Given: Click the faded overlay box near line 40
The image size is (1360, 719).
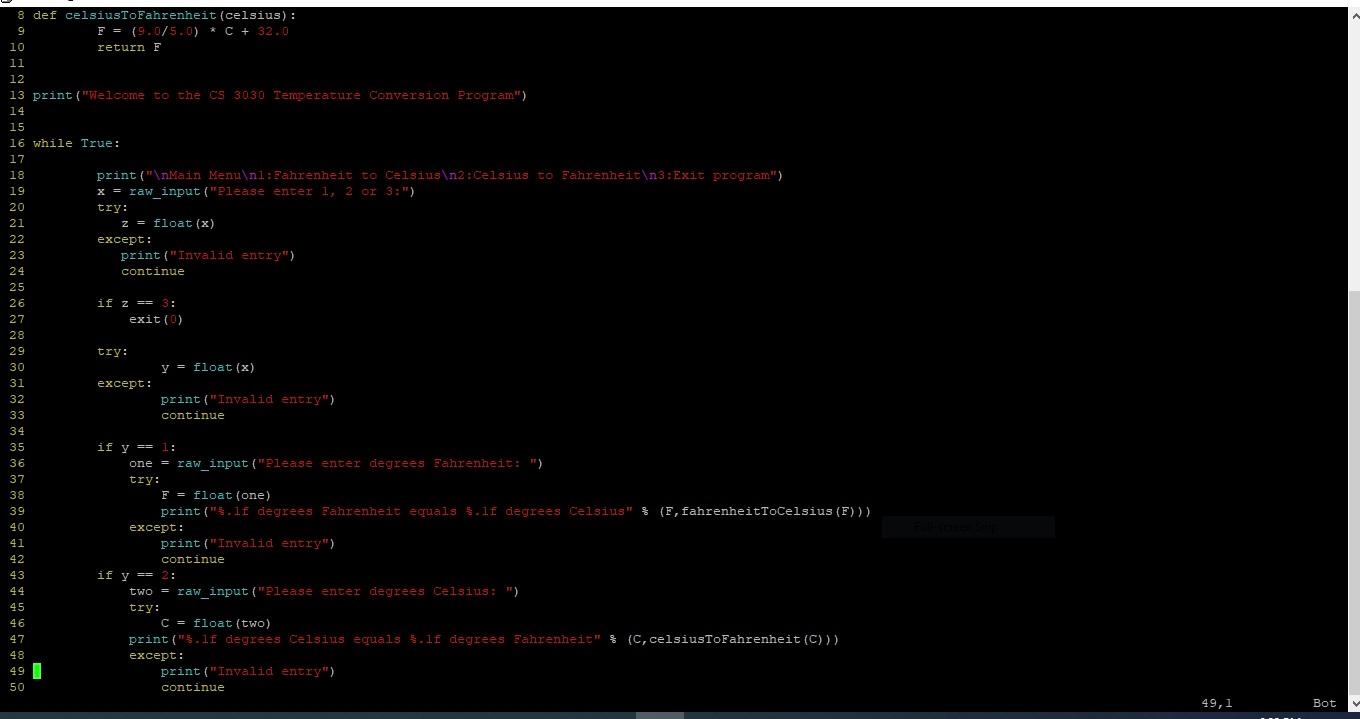Looking at the screenshot, I should 967,527.
